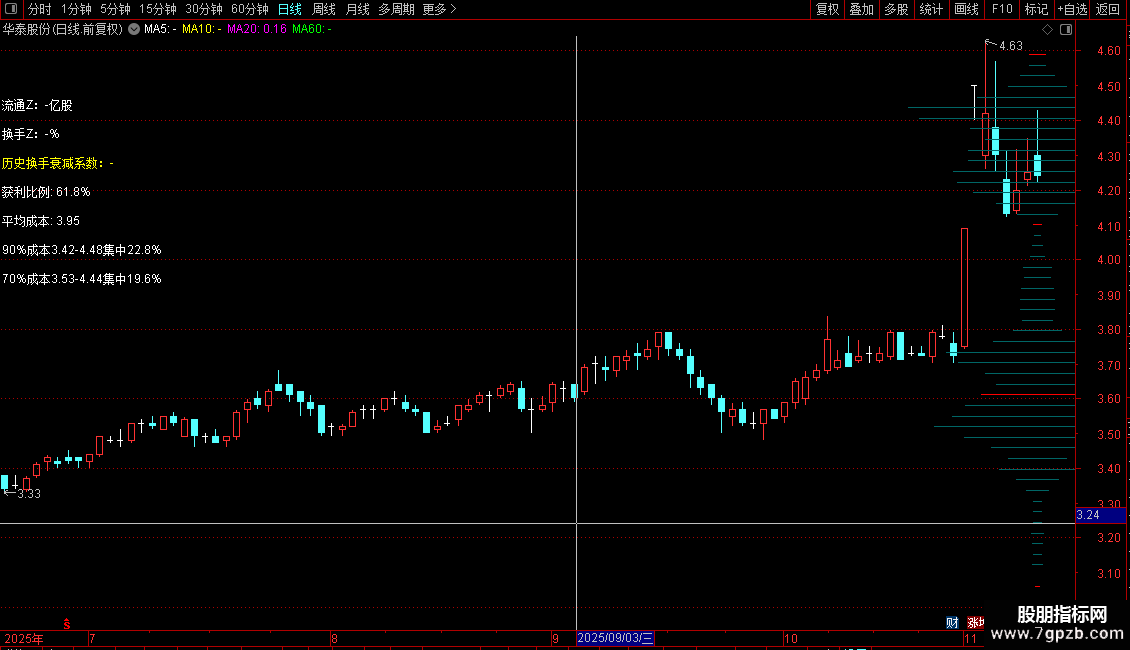This screenshot has width=1130, height=650.
Task: Click the 获利比例: 61.8% value
Action: tap(46, 192)
